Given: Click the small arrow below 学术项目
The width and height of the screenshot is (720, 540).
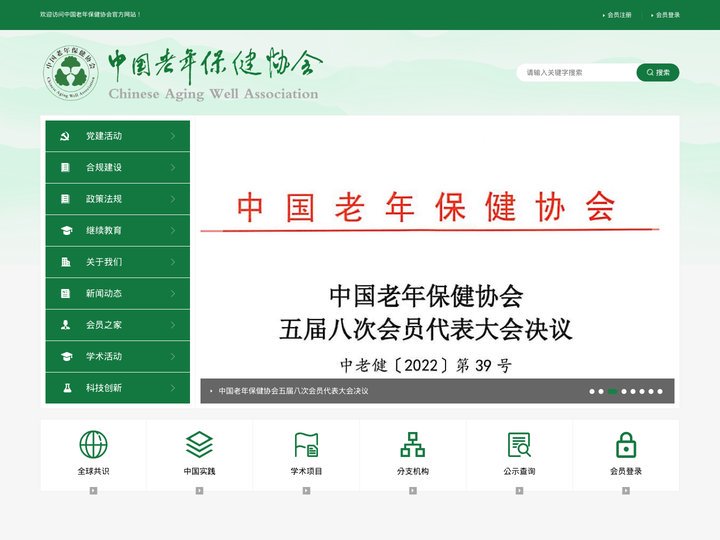Looking at the screenshot, I should [x=306, y=491].
